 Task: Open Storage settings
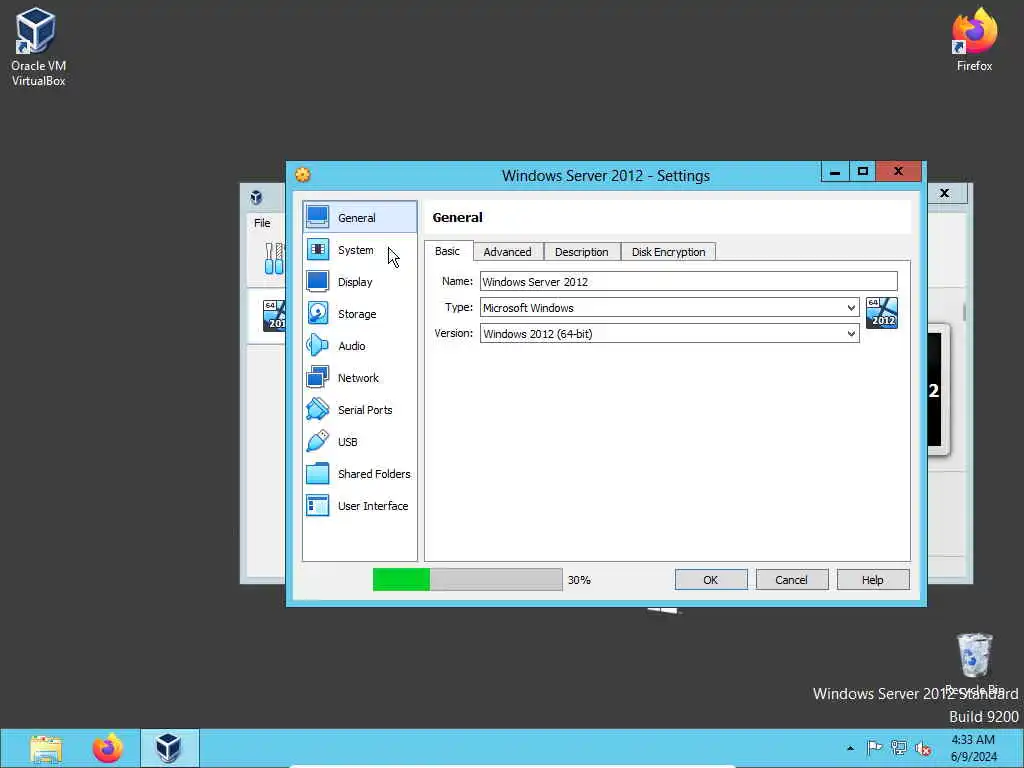[359, 313]
